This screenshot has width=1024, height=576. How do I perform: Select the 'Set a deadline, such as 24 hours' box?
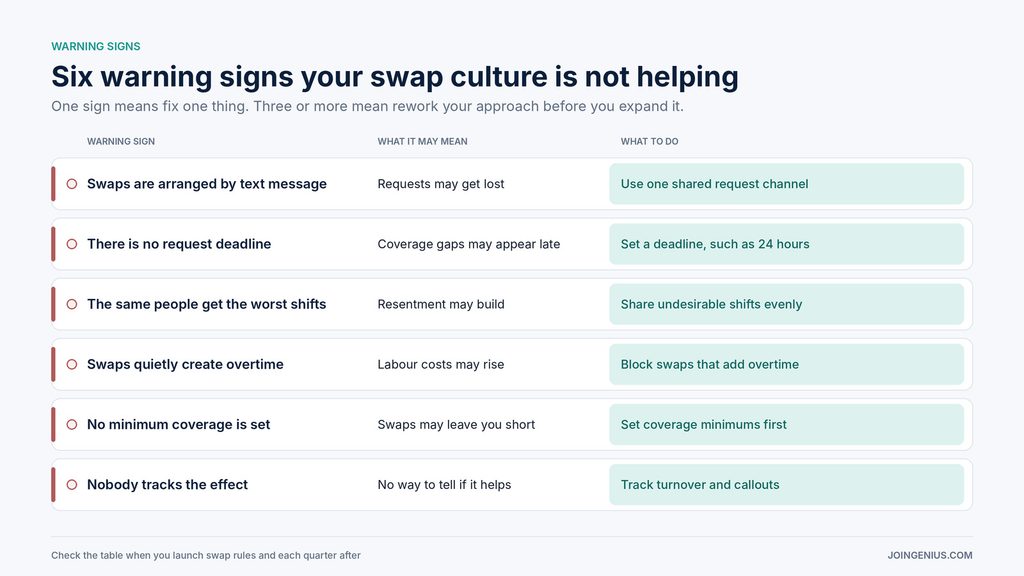click(x=786, y=244)
